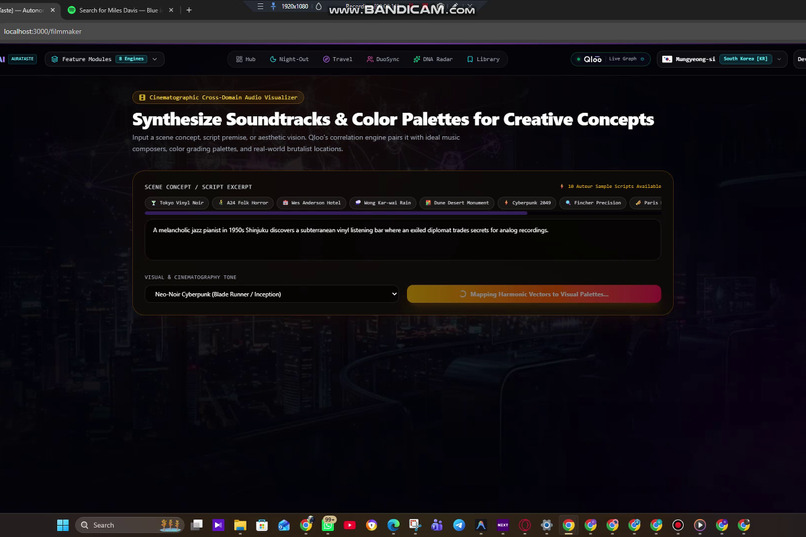Open the Snipping Tool taskbar icon
The height and width of the screenshot is (537, 806).
pyautogui.click(x=415, y=525)
